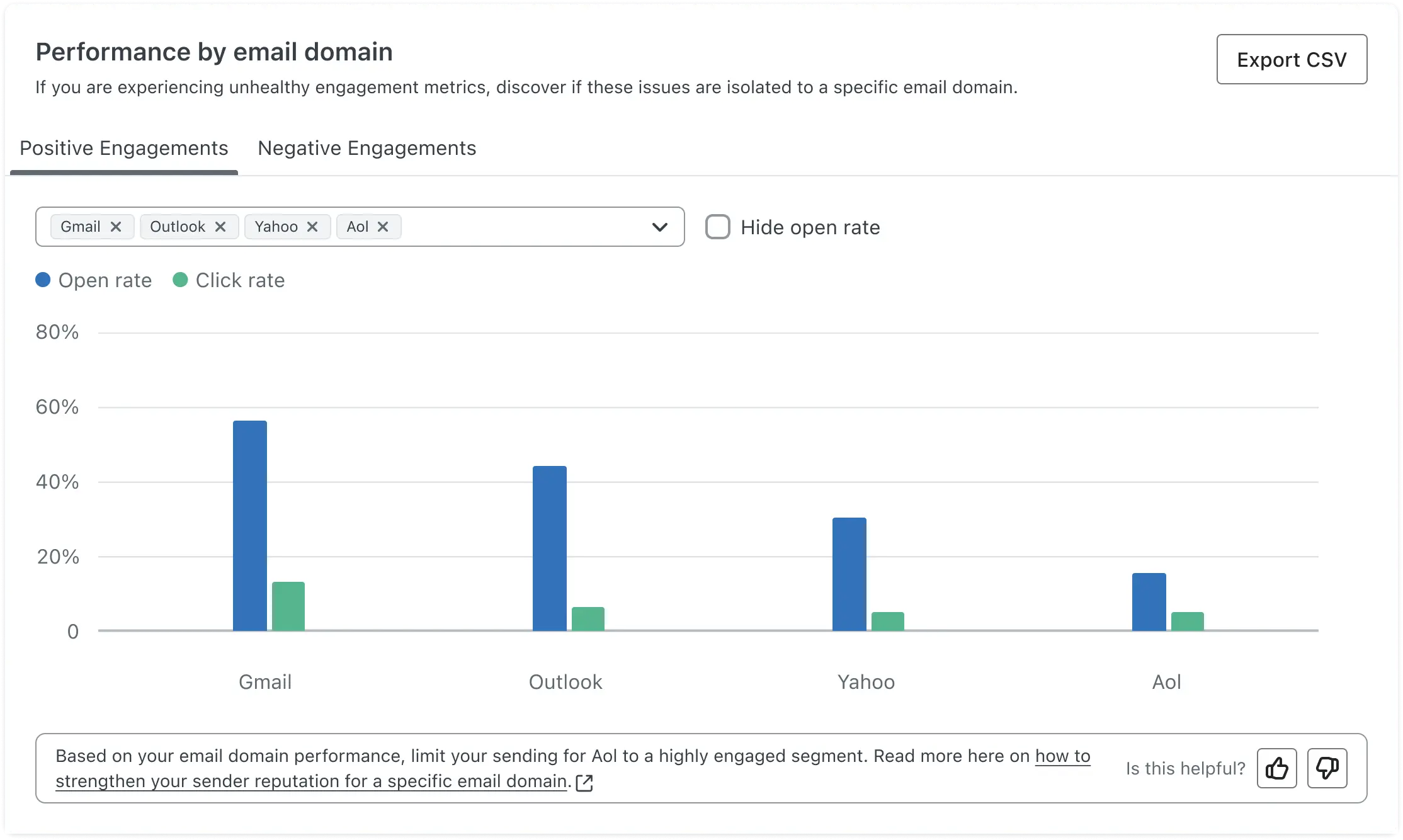Click the external link icon after the help text

(584, 783)
